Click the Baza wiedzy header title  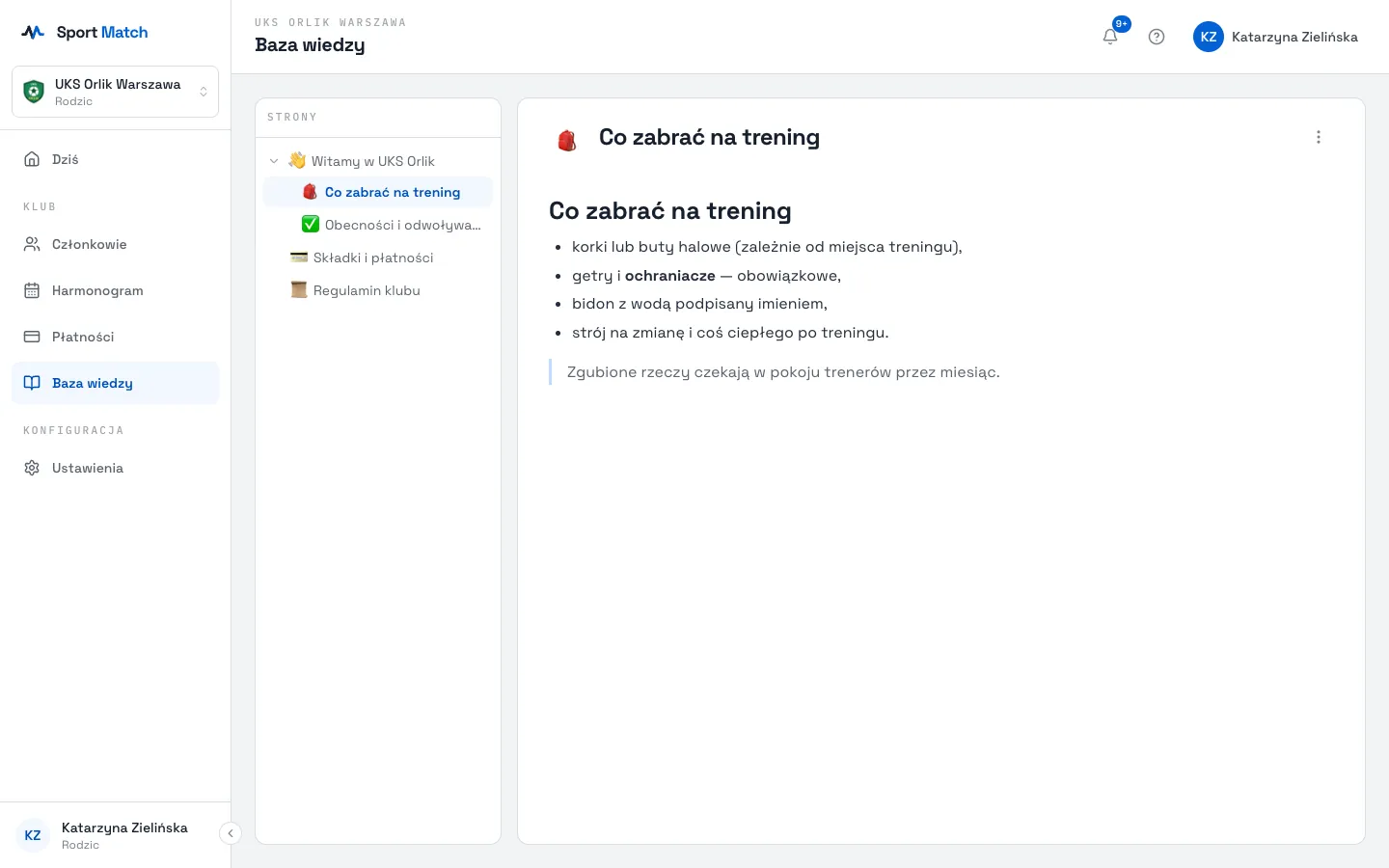pos(310,45)
